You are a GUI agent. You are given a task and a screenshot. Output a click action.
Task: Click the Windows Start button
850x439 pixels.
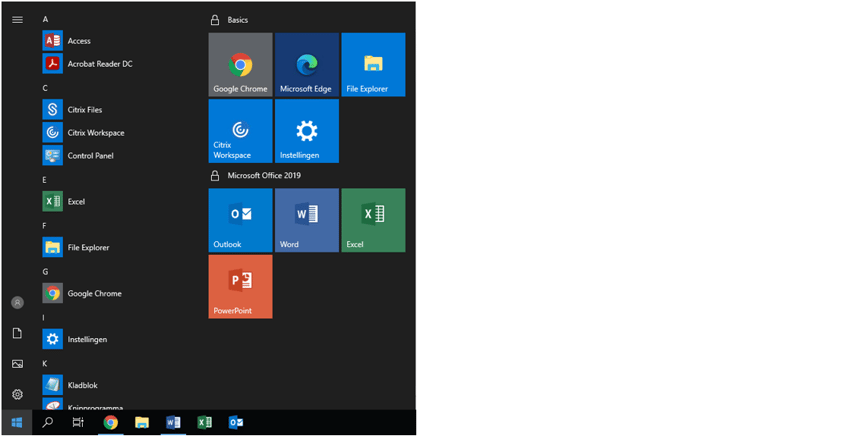pos(17,422)
